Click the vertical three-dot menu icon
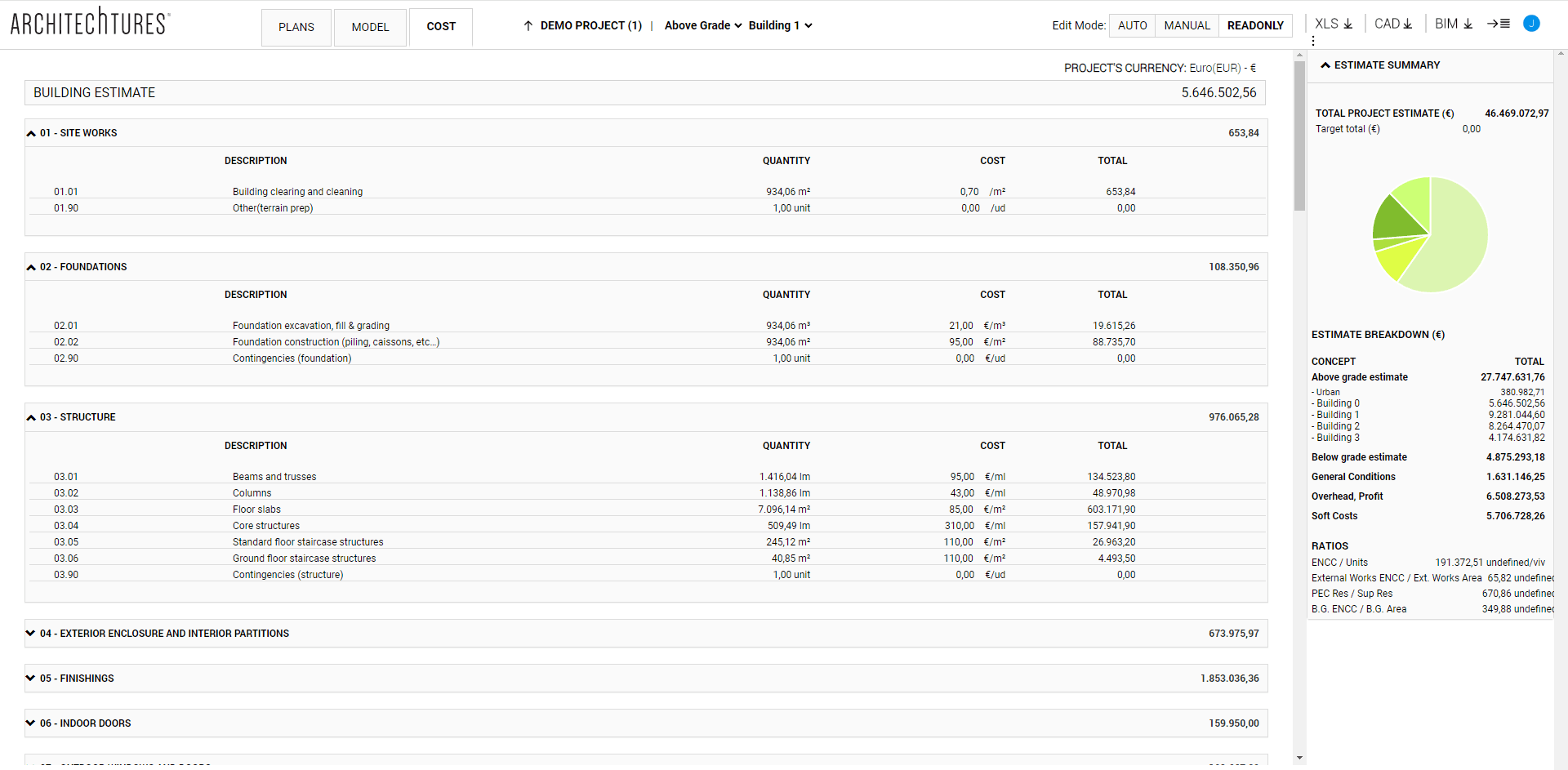Screen dimensions: 1568x770 (x=1313, y=41)
